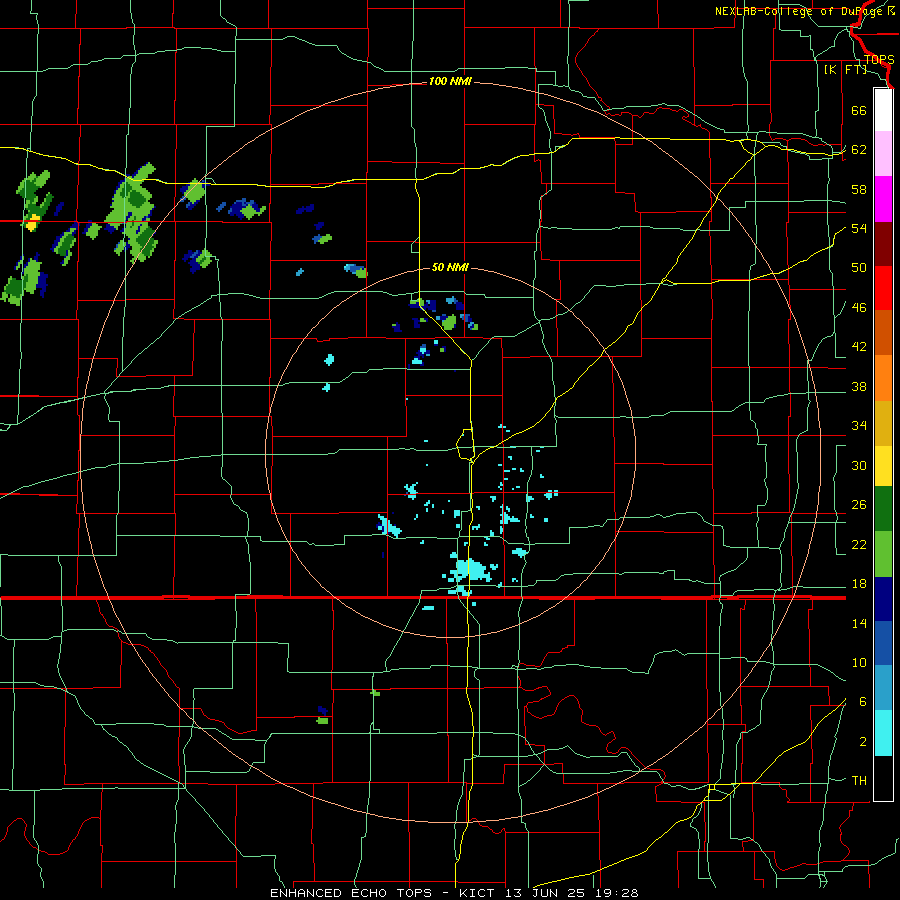Select the bright red legend block
The image size is (900, 900).
pos(883,288)
